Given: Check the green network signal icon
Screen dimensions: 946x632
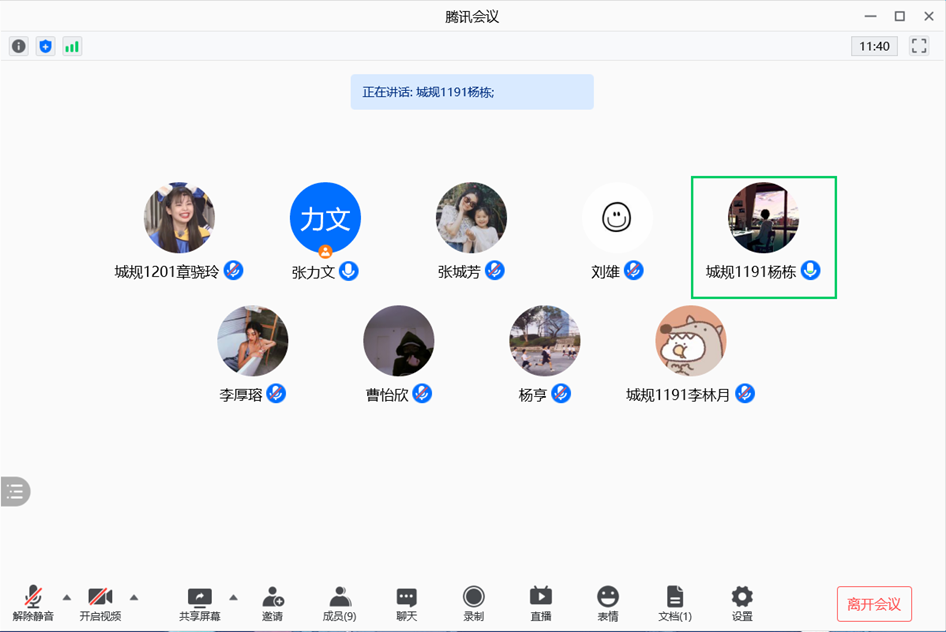Looking at the screenshot, I should (x=72, y=46).
